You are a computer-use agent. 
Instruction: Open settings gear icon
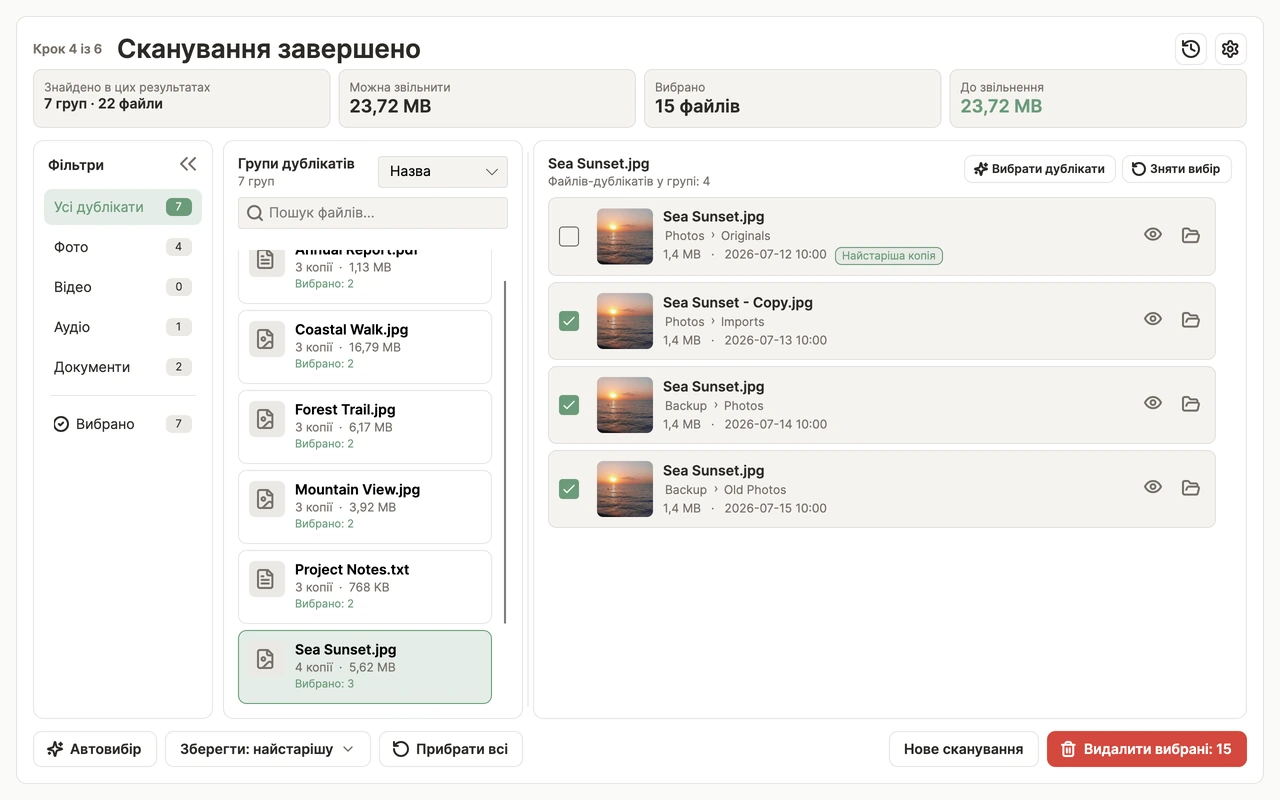click(1230, 49)
